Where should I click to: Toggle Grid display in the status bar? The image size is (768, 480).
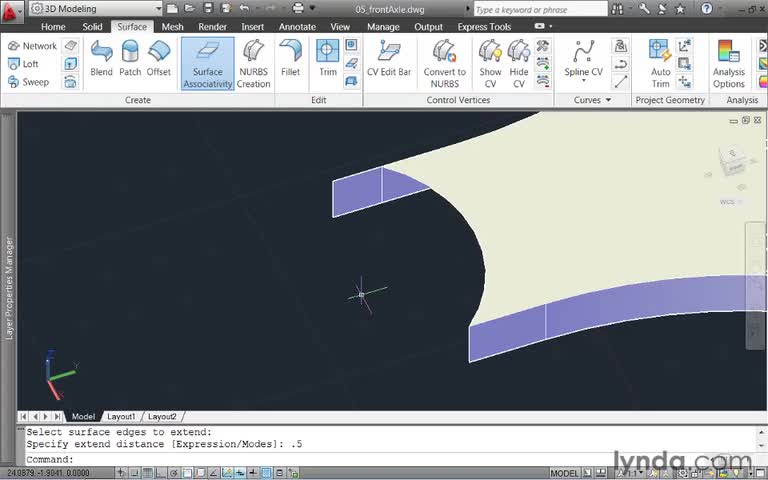point(147,473)
